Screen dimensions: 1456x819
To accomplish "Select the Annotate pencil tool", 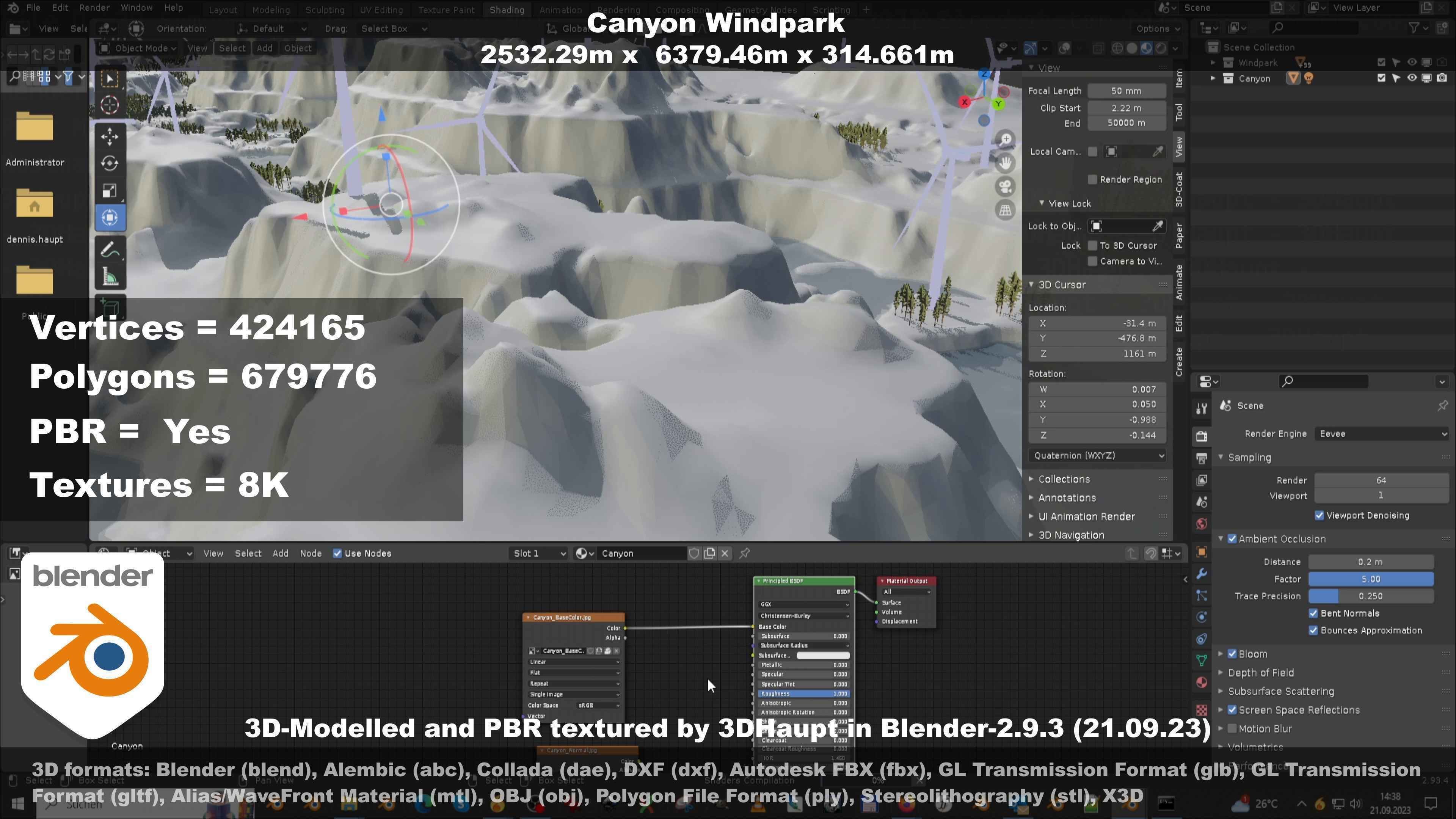I will point(110,249).
